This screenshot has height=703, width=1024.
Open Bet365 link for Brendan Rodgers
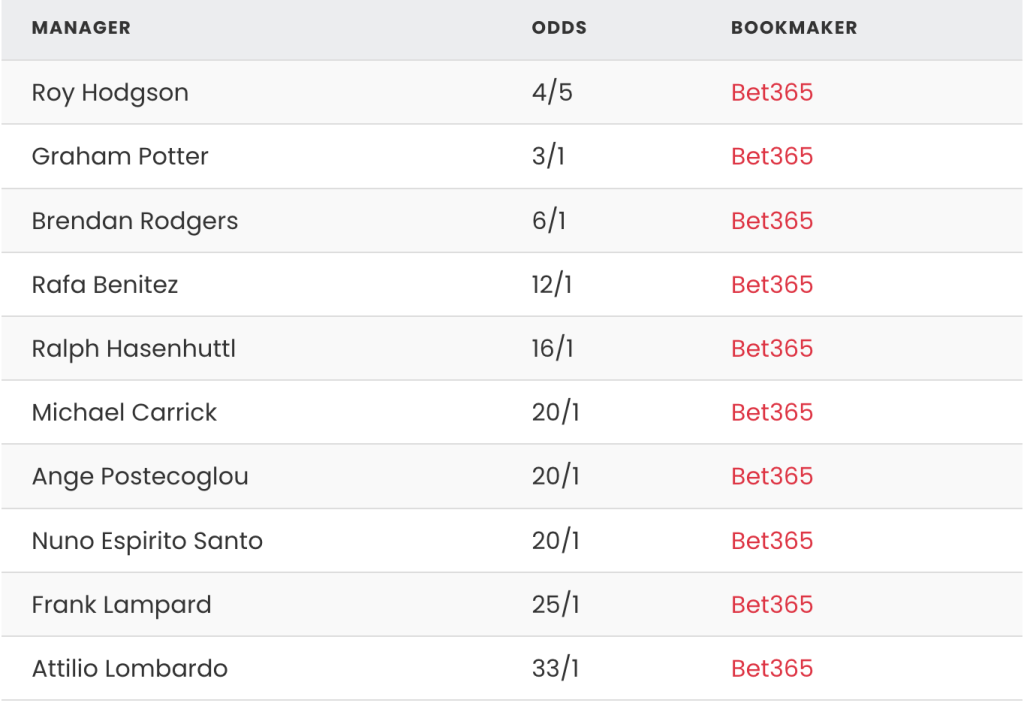pyautogui.click(x=772, y=220)
